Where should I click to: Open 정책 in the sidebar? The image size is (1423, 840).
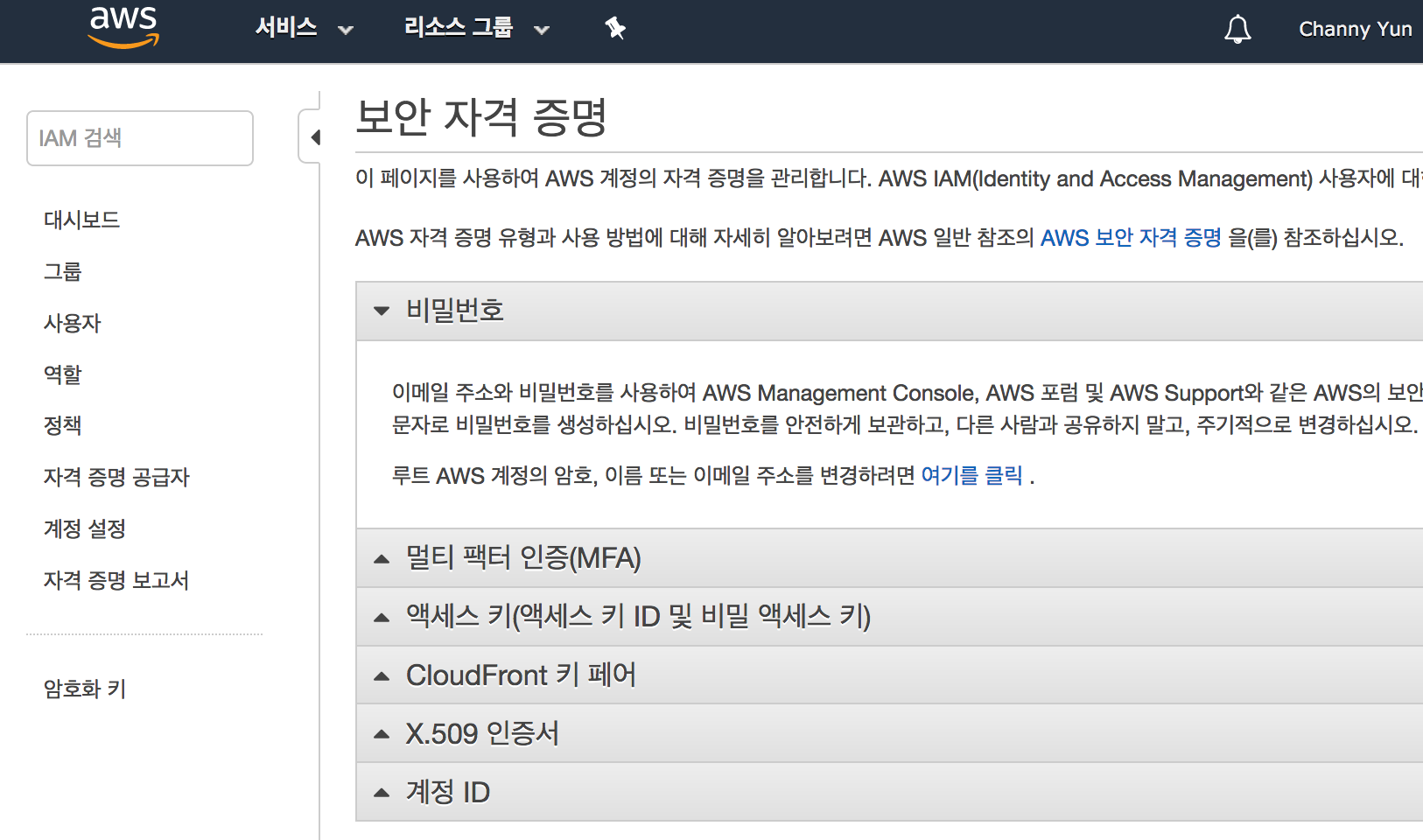[62, 425]
